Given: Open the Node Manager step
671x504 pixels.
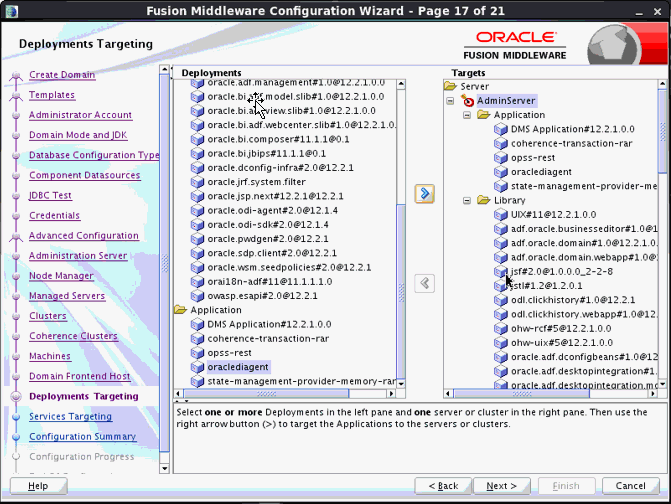Looking at the screenshot, I should pyautogui.click(x=61, y=276).
